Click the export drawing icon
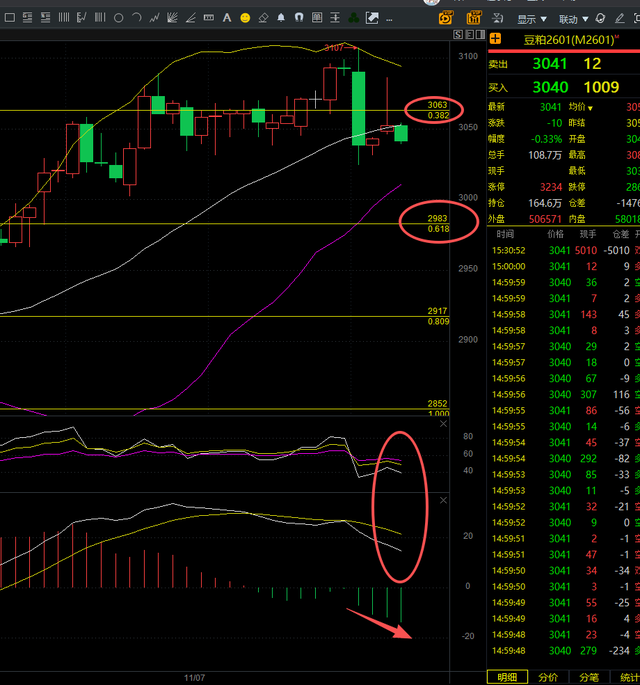This screenshot has width=640, height=685. pyautogui.click(x=372, y=18)
